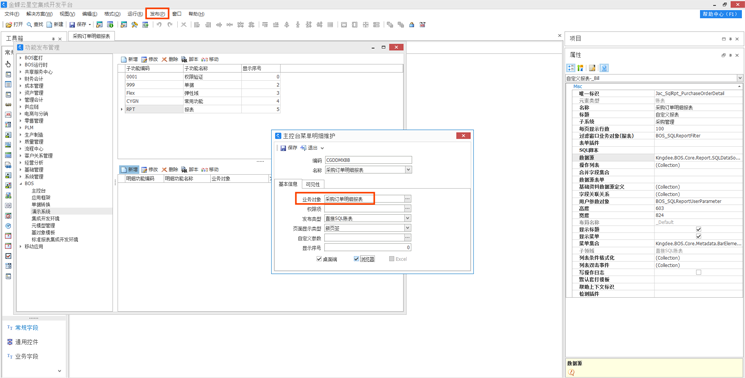The image size is (745, 378).
Task: Click the 新建 button in main toolbar
Action: [x=55, y=24]
